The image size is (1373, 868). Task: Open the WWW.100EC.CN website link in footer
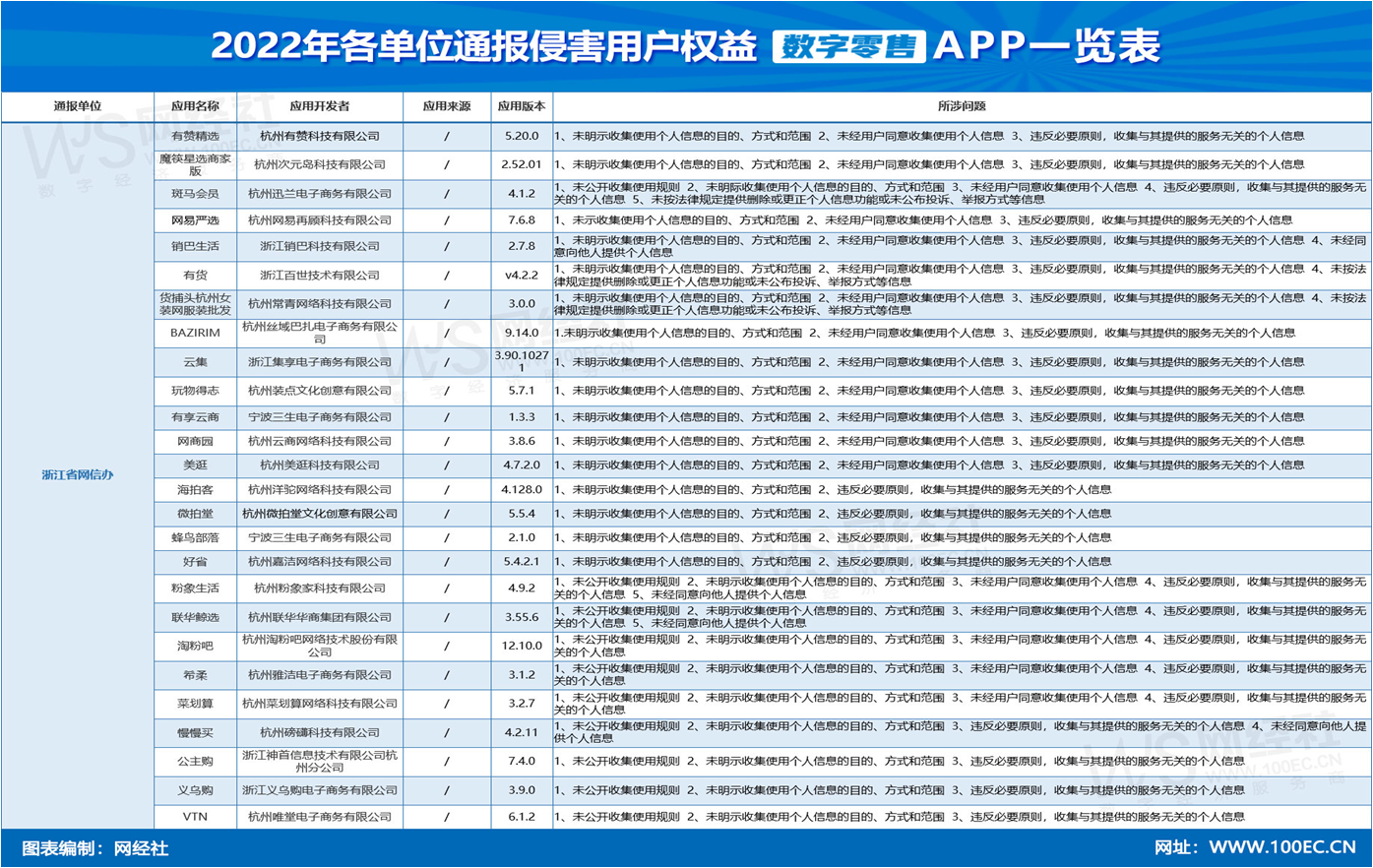tap(1282, 847)
